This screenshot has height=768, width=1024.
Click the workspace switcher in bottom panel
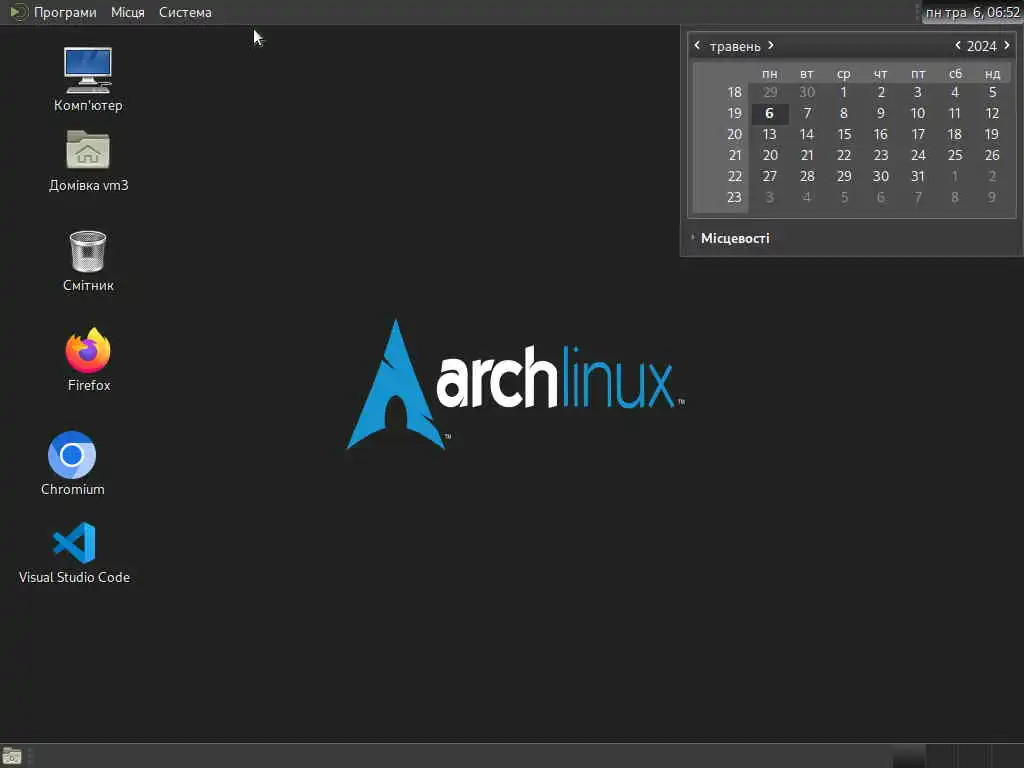tap(957, 756)
